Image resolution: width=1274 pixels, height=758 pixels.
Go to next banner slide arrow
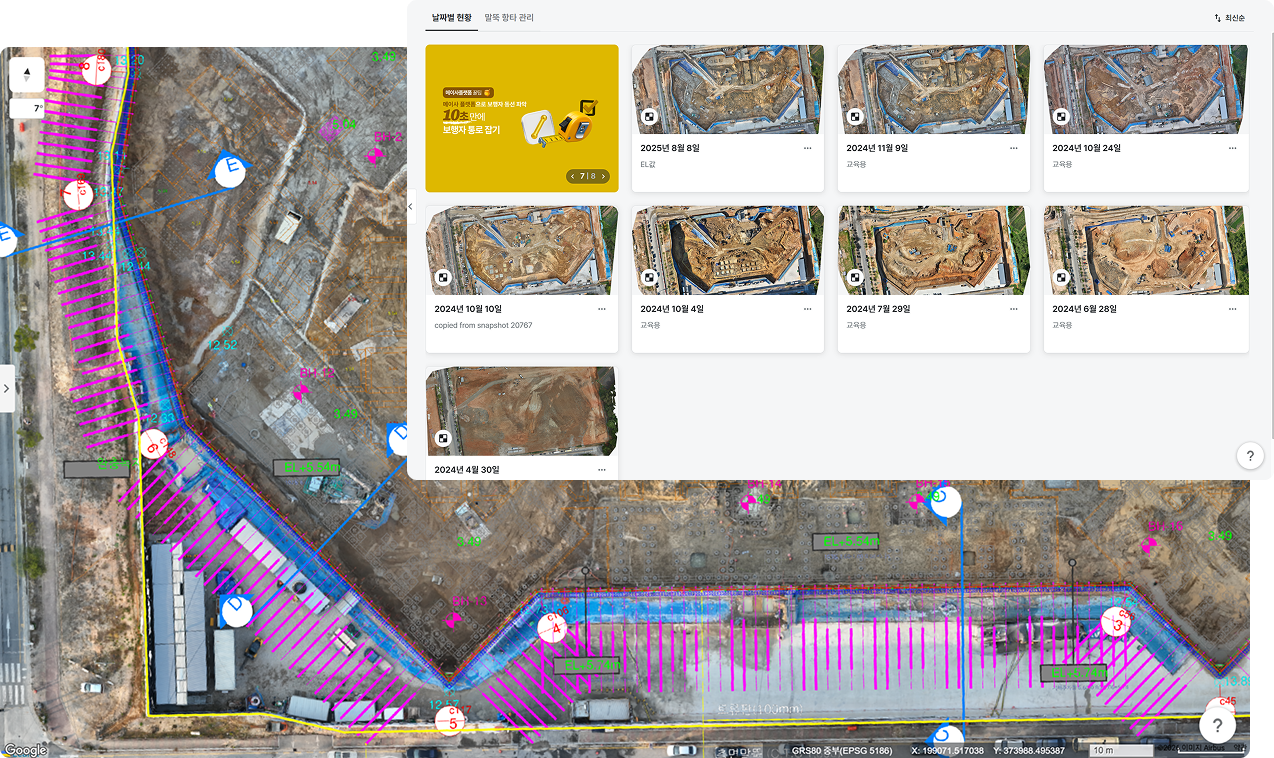603,176
